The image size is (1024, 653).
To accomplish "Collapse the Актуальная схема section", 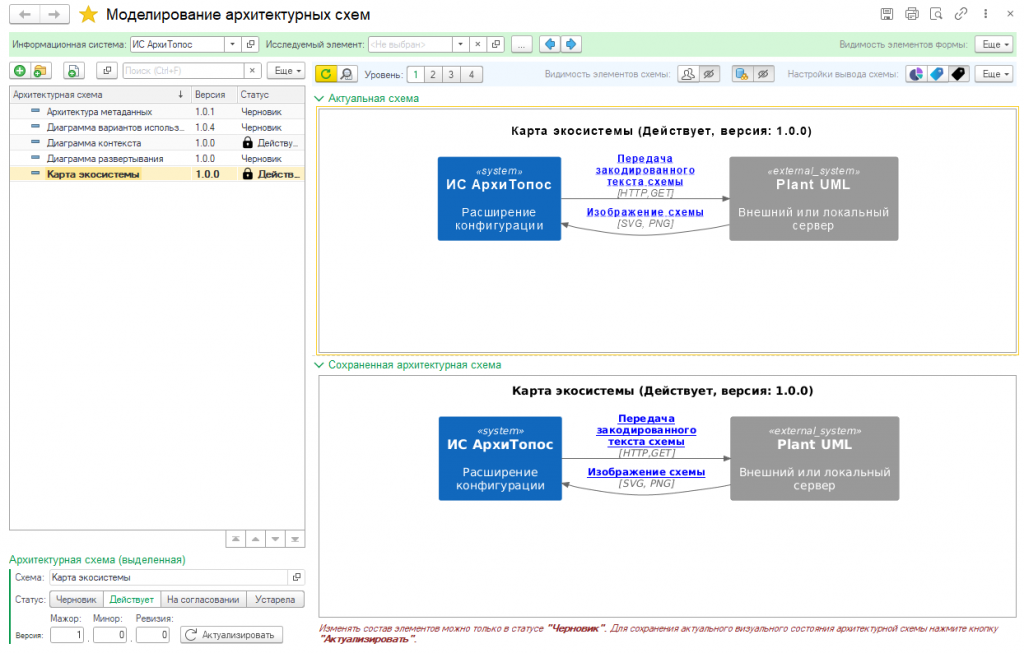I will click(x=319, y=99).
